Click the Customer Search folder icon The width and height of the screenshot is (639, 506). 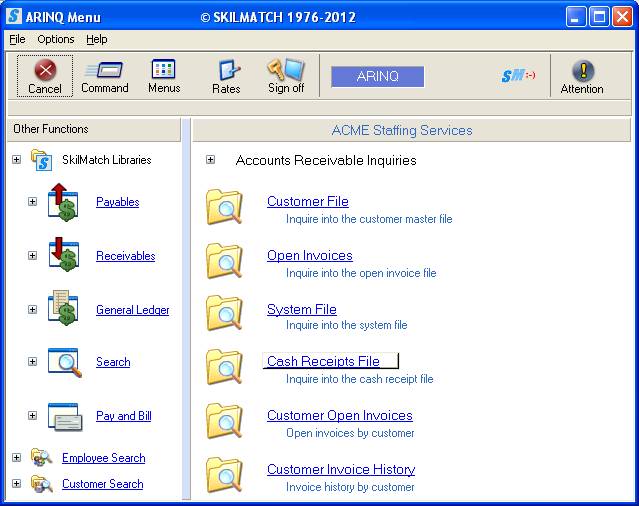click(x=42, y=484)
